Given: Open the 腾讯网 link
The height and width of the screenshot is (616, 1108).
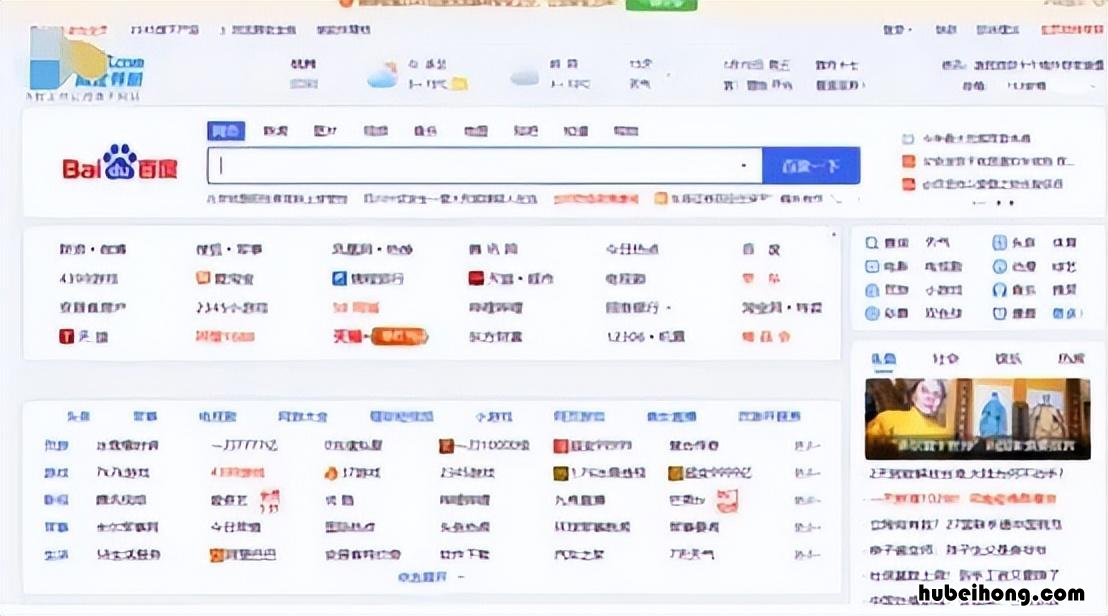Looking at the screenshot, I should point(493,249).
